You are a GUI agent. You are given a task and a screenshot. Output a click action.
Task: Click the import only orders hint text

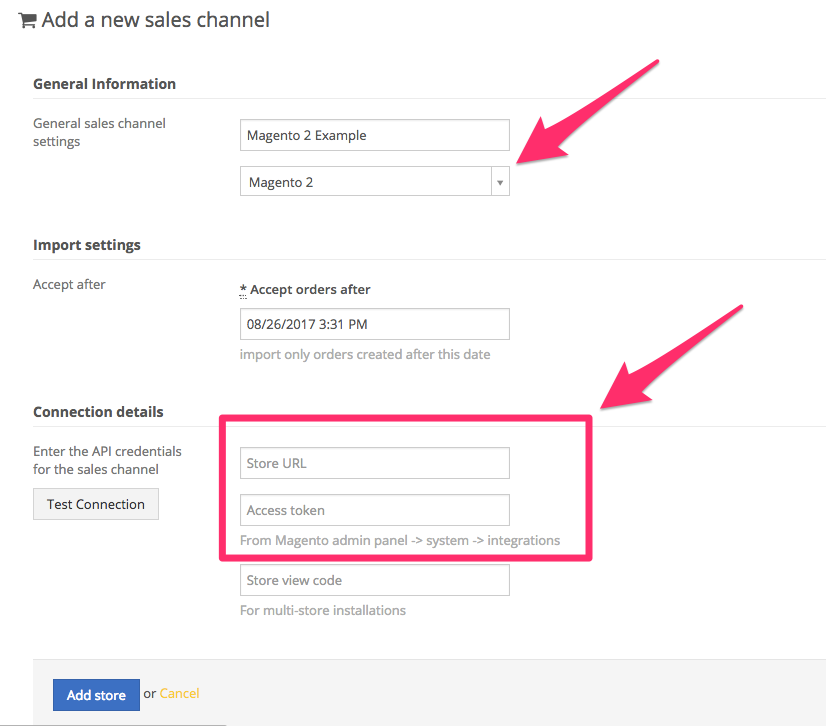click(365, 355)
